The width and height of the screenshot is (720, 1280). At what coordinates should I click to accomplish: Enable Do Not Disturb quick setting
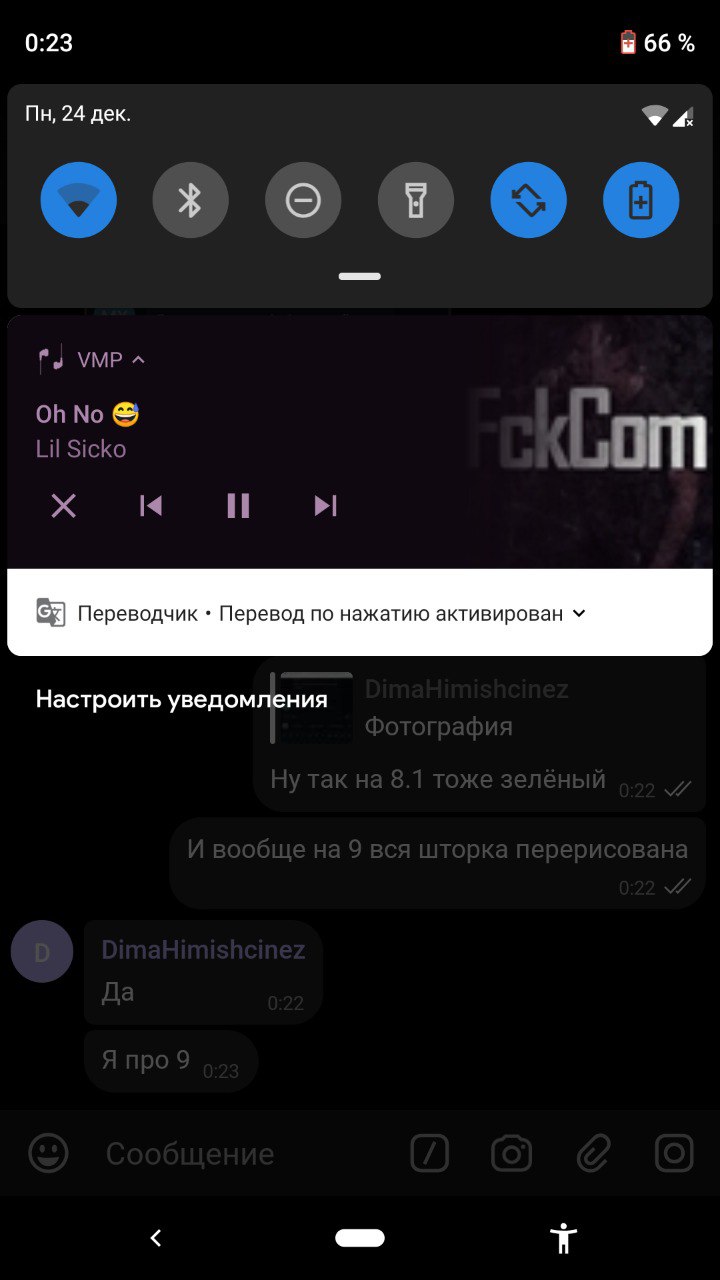point(303,200)
